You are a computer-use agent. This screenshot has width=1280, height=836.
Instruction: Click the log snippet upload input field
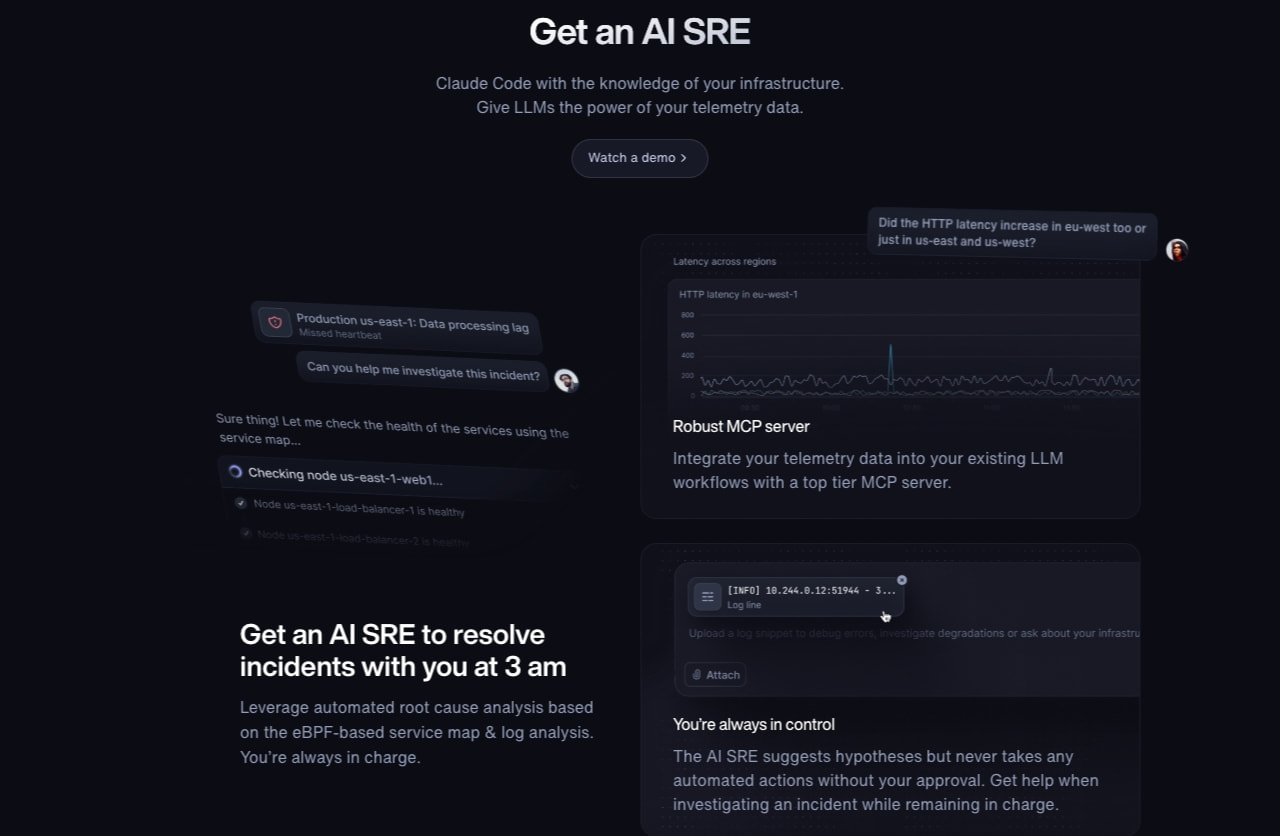coord(913,633)
